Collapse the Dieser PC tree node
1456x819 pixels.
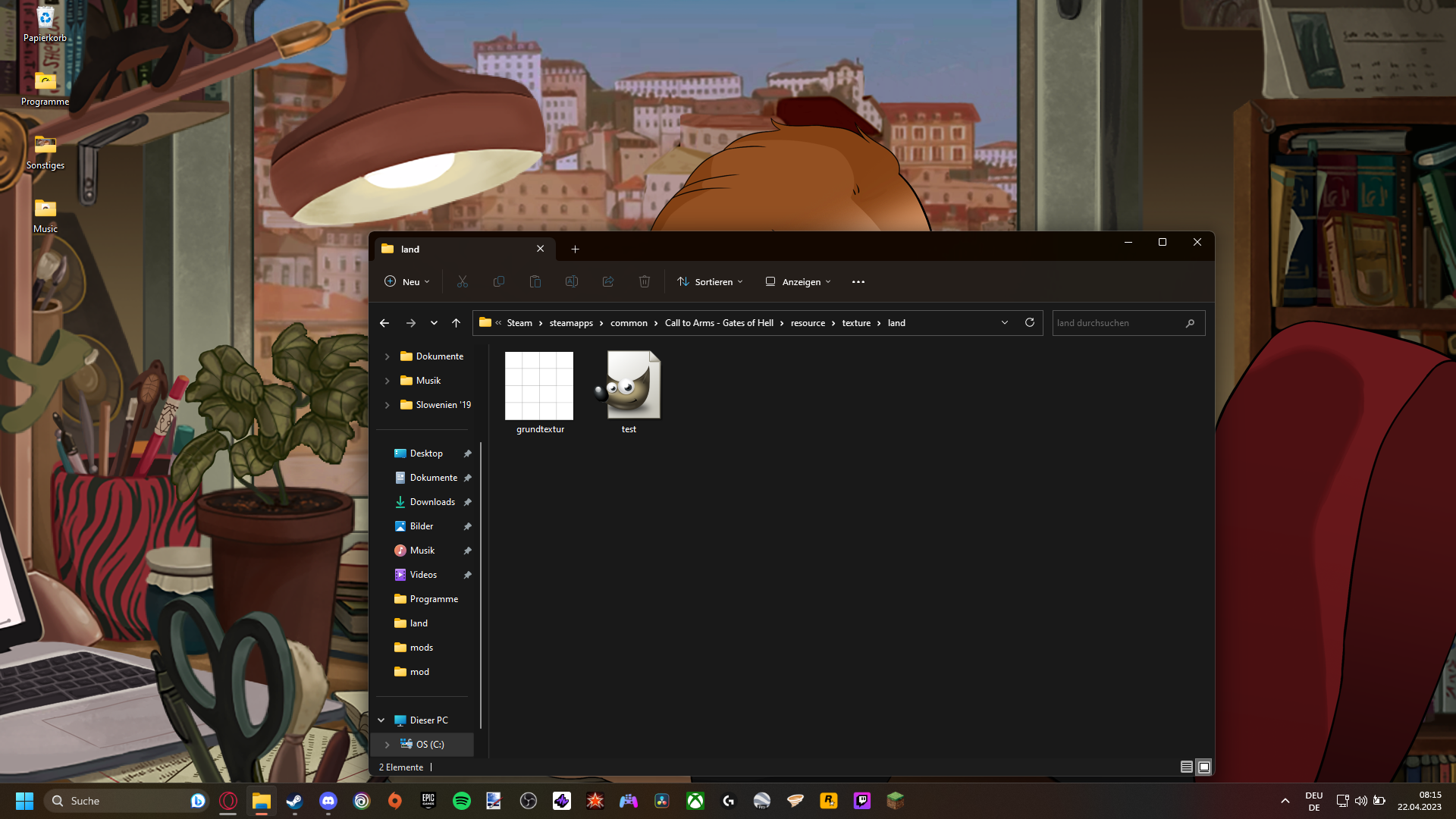click(x=381, y=720)
